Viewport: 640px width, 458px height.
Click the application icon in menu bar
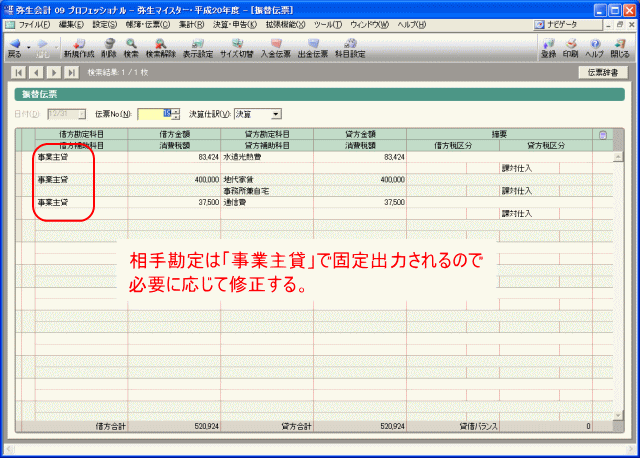(x=10, y=25)
